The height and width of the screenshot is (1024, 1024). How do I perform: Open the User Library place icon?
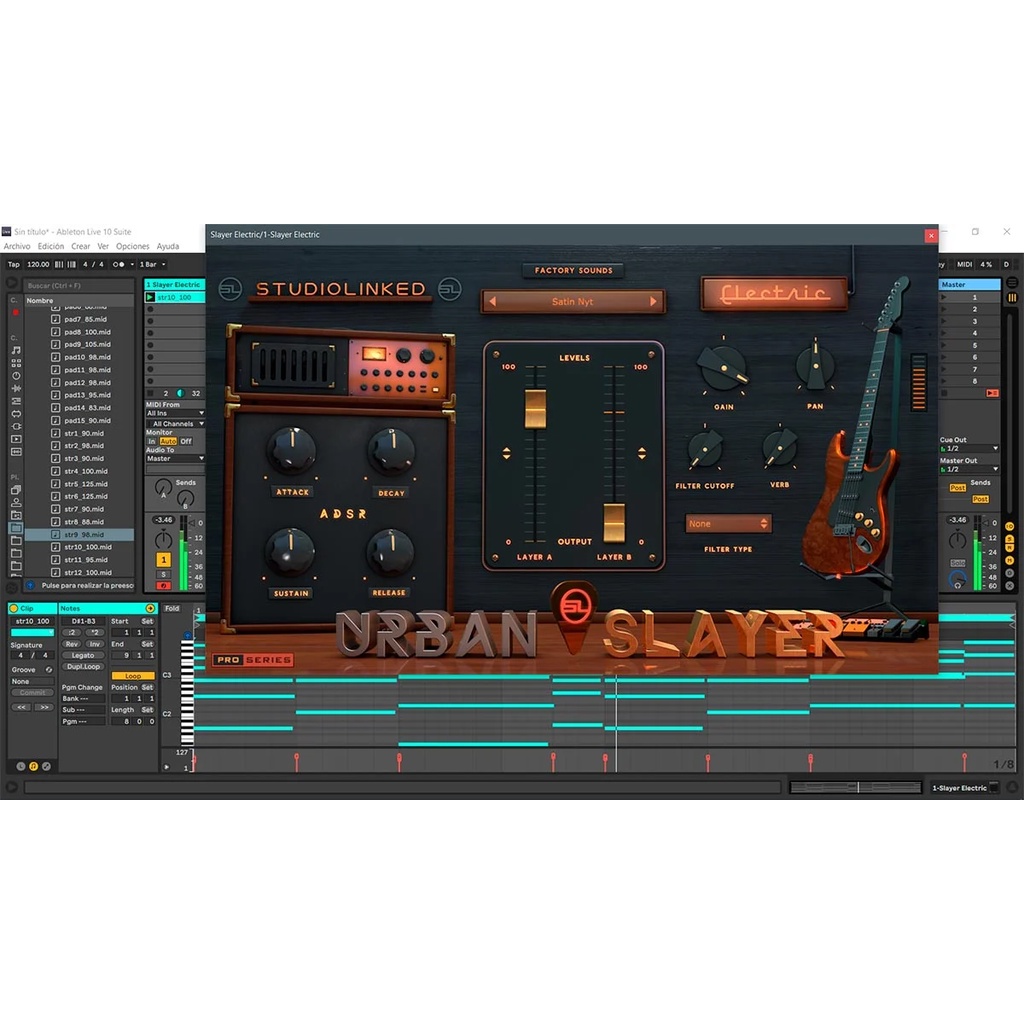(16, 502)
